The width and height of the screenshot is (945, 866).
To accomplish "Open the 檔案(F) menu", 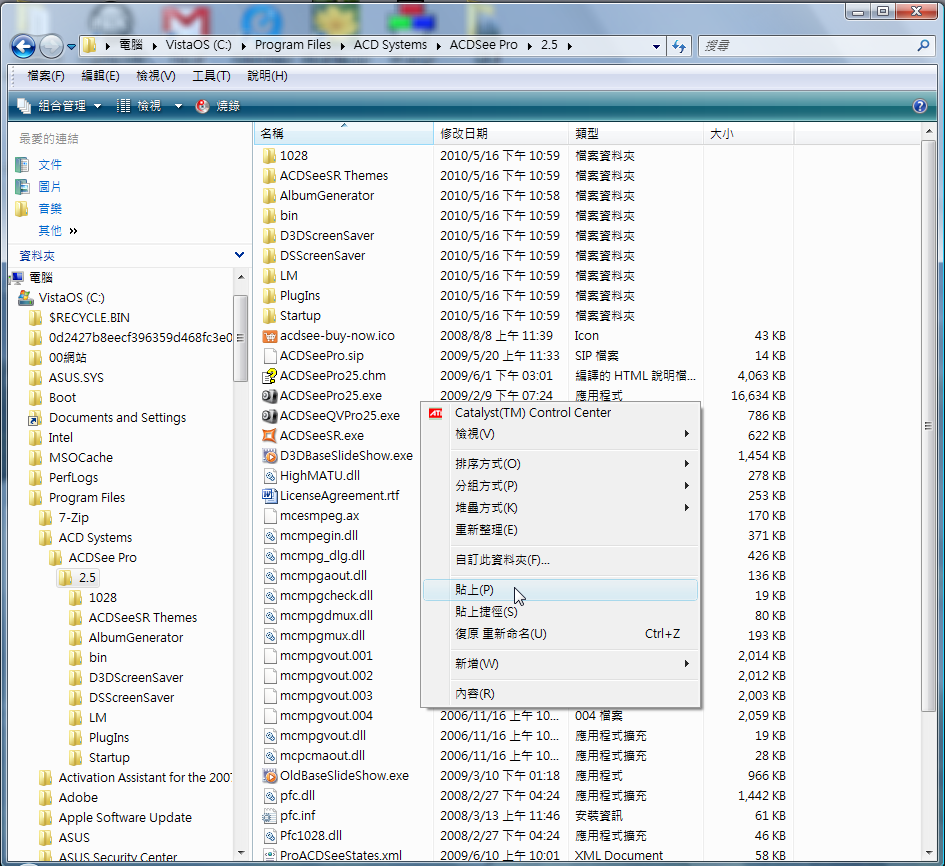I will (x=46, y=76).
